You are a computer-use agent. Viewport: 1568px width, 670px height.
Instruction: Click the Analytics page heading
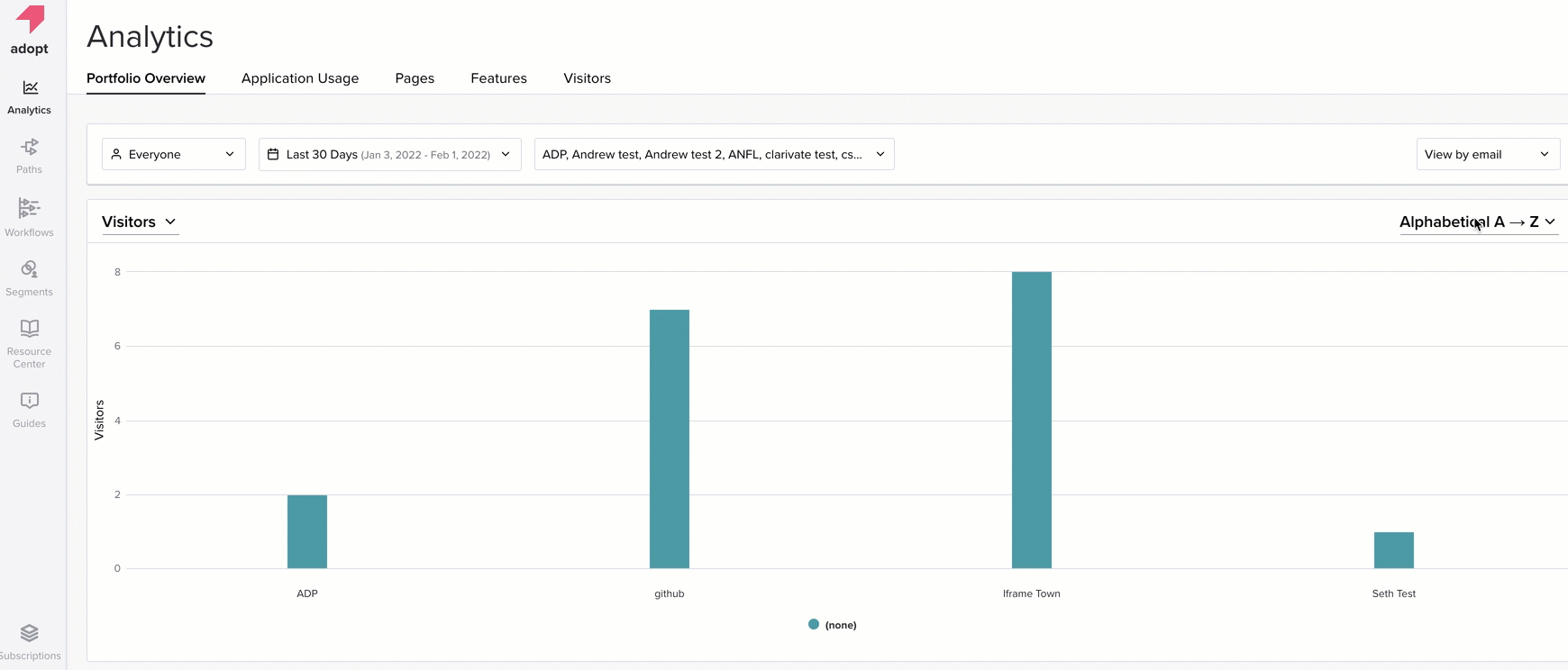pyautogui.click(x=150, y=36)
